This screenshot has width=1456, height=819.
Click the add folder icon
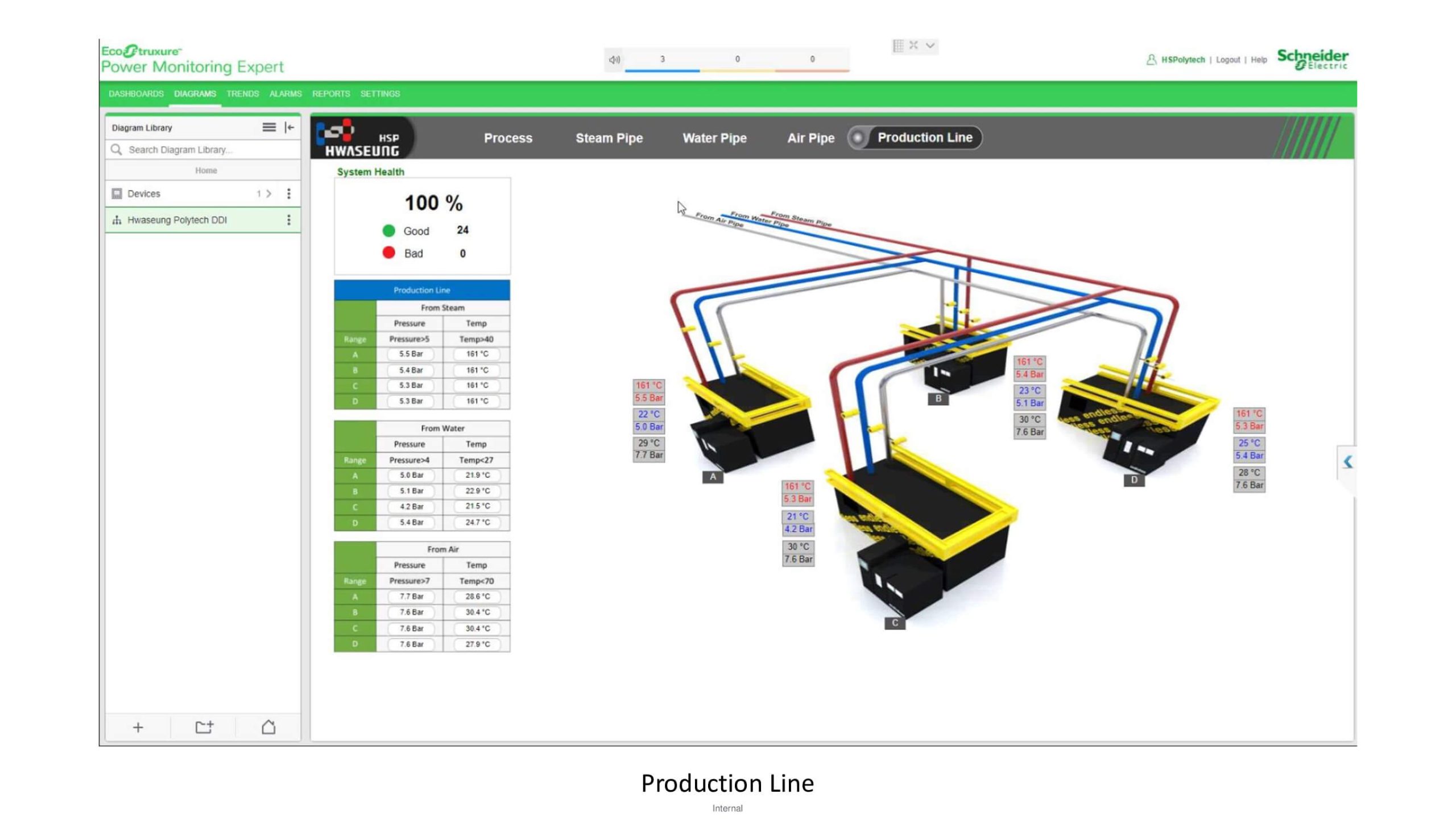[x=204, y=727]
